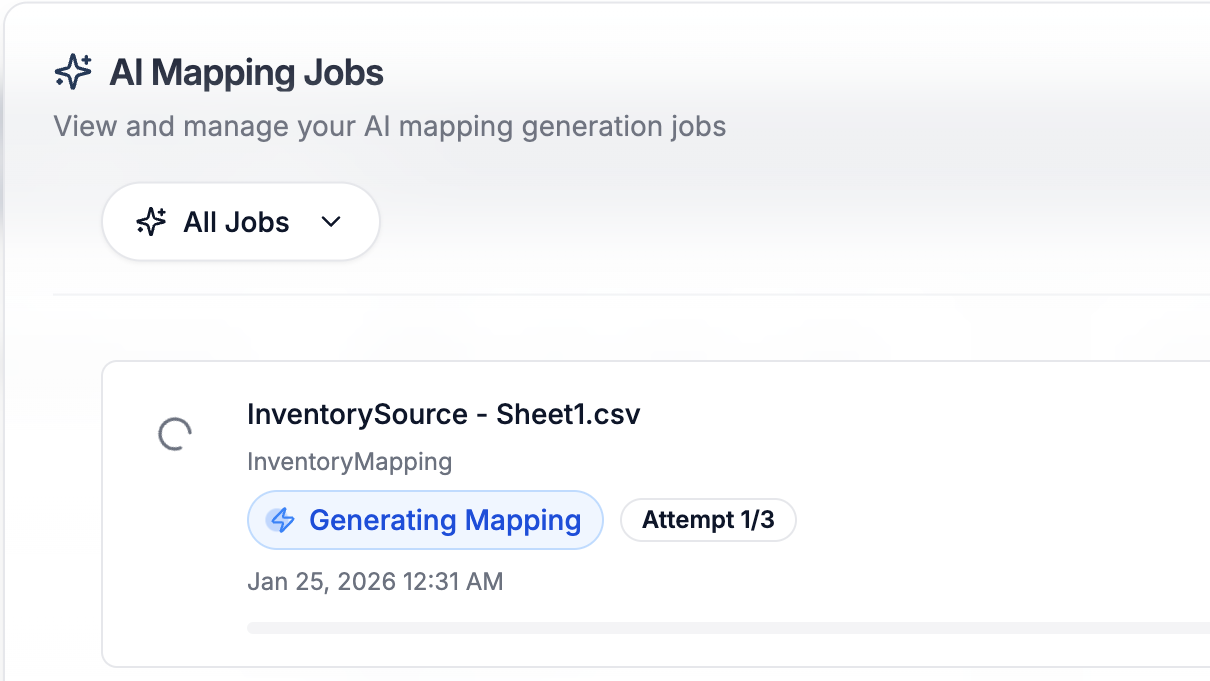Click the AI Mapping Jobs page heading

(x=246, y=73)
